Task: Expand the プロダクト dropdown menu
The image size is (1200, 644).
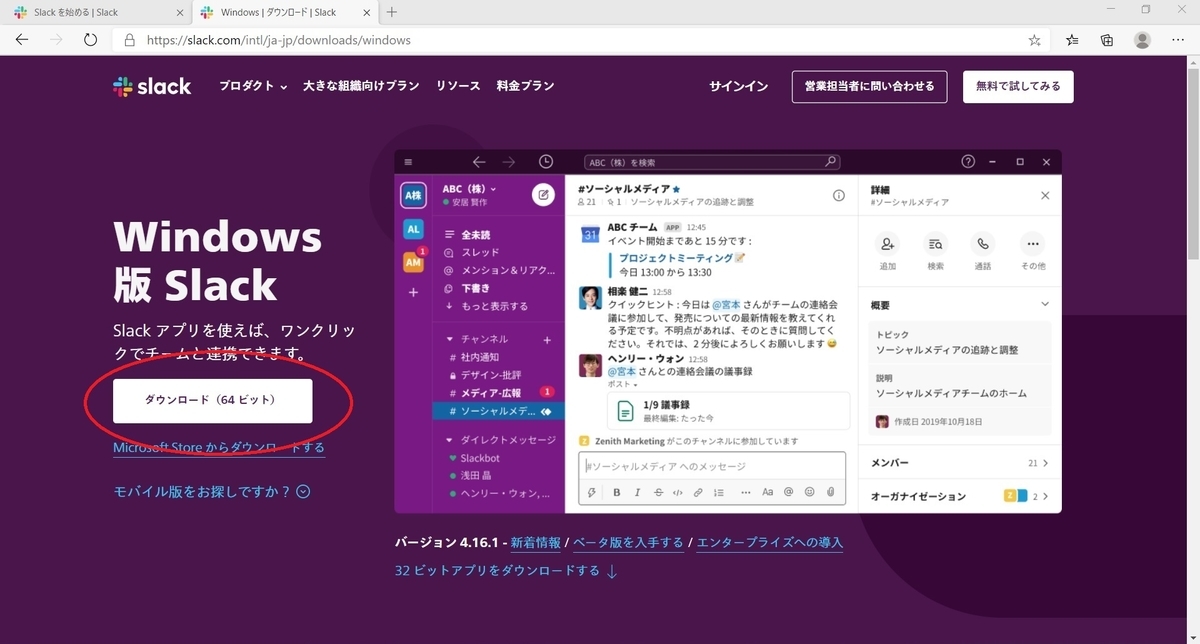Action: point(253,86)
